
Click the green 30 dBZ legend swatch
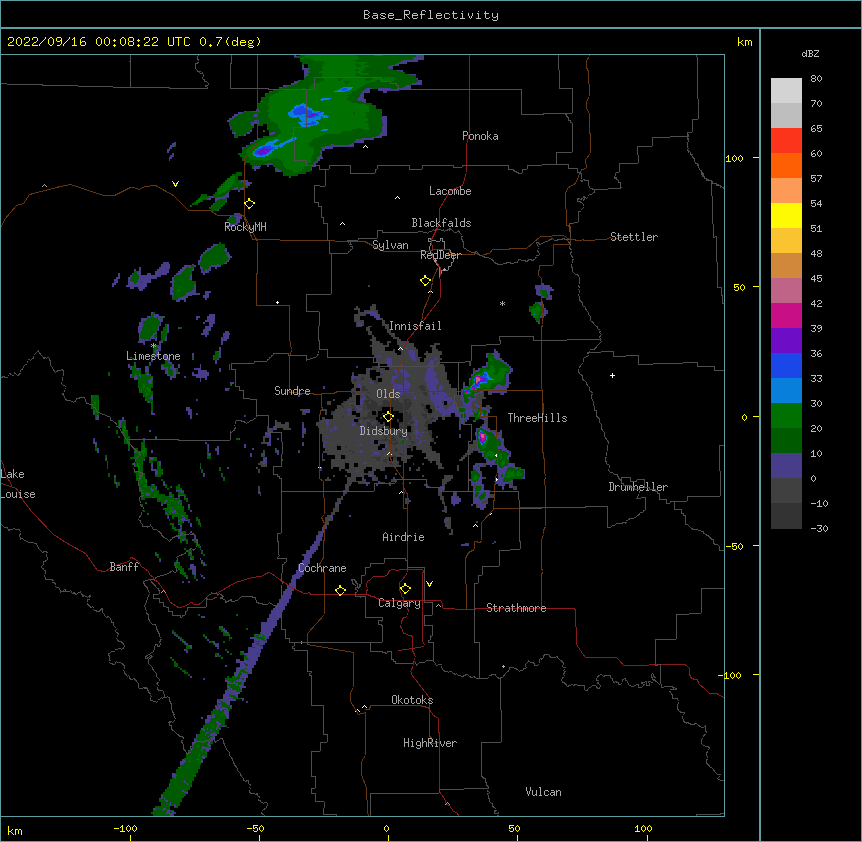coord(786,416)
